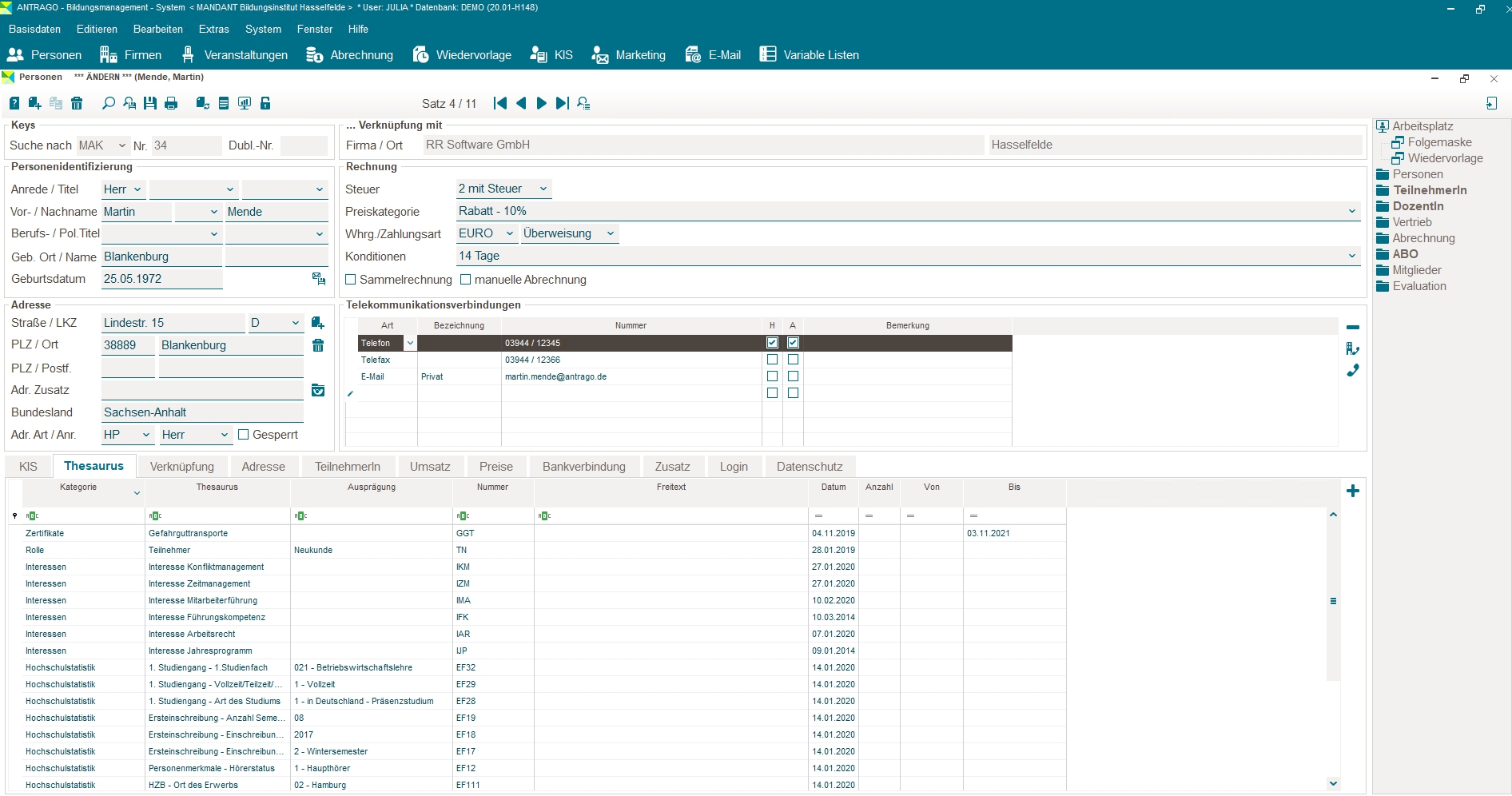1512x796 pixels.
Task: Click the unlock padlock icon in toolbar
Action: 265,103
